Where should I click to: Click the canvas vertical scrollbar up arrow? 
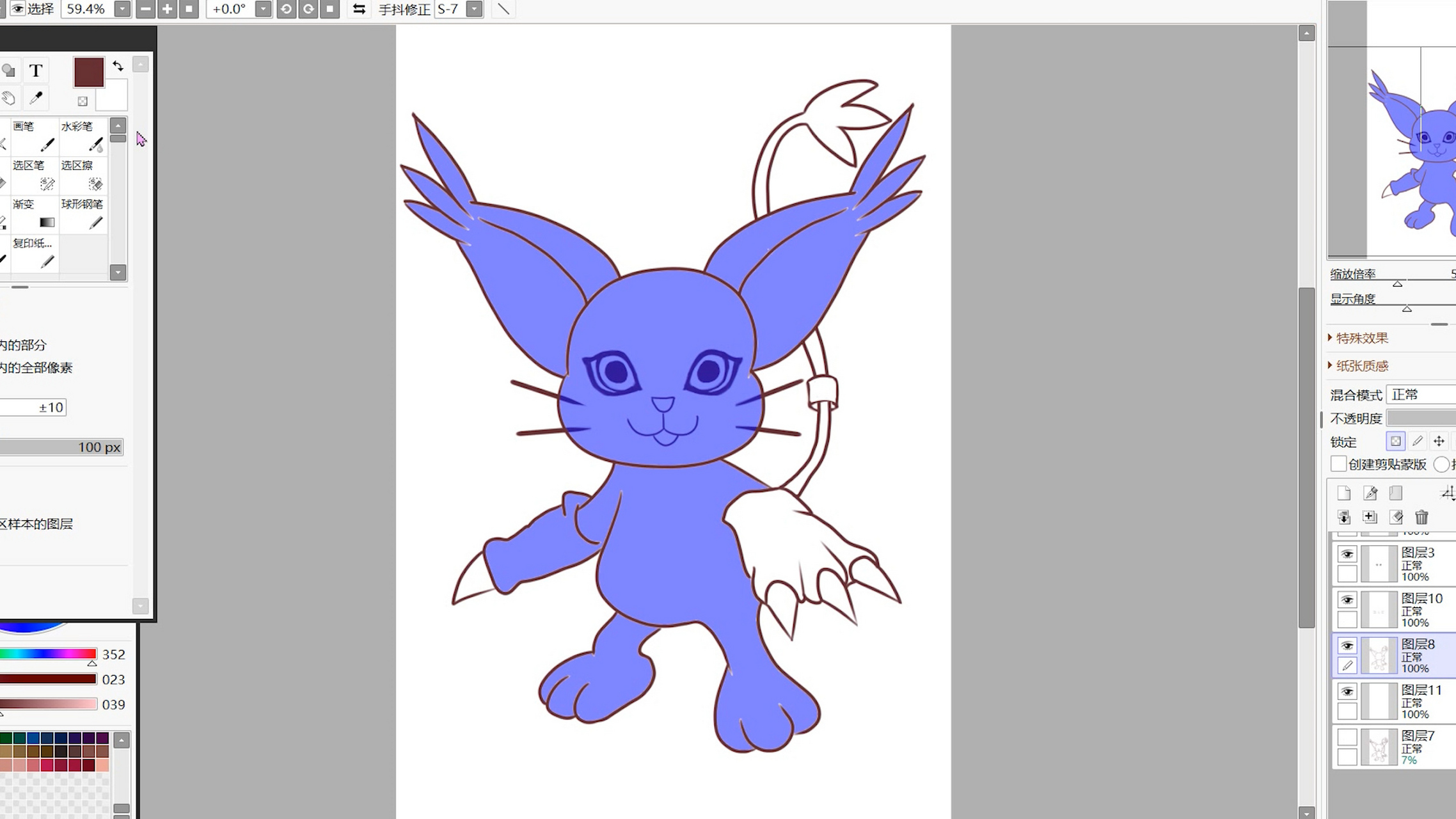1306,33
